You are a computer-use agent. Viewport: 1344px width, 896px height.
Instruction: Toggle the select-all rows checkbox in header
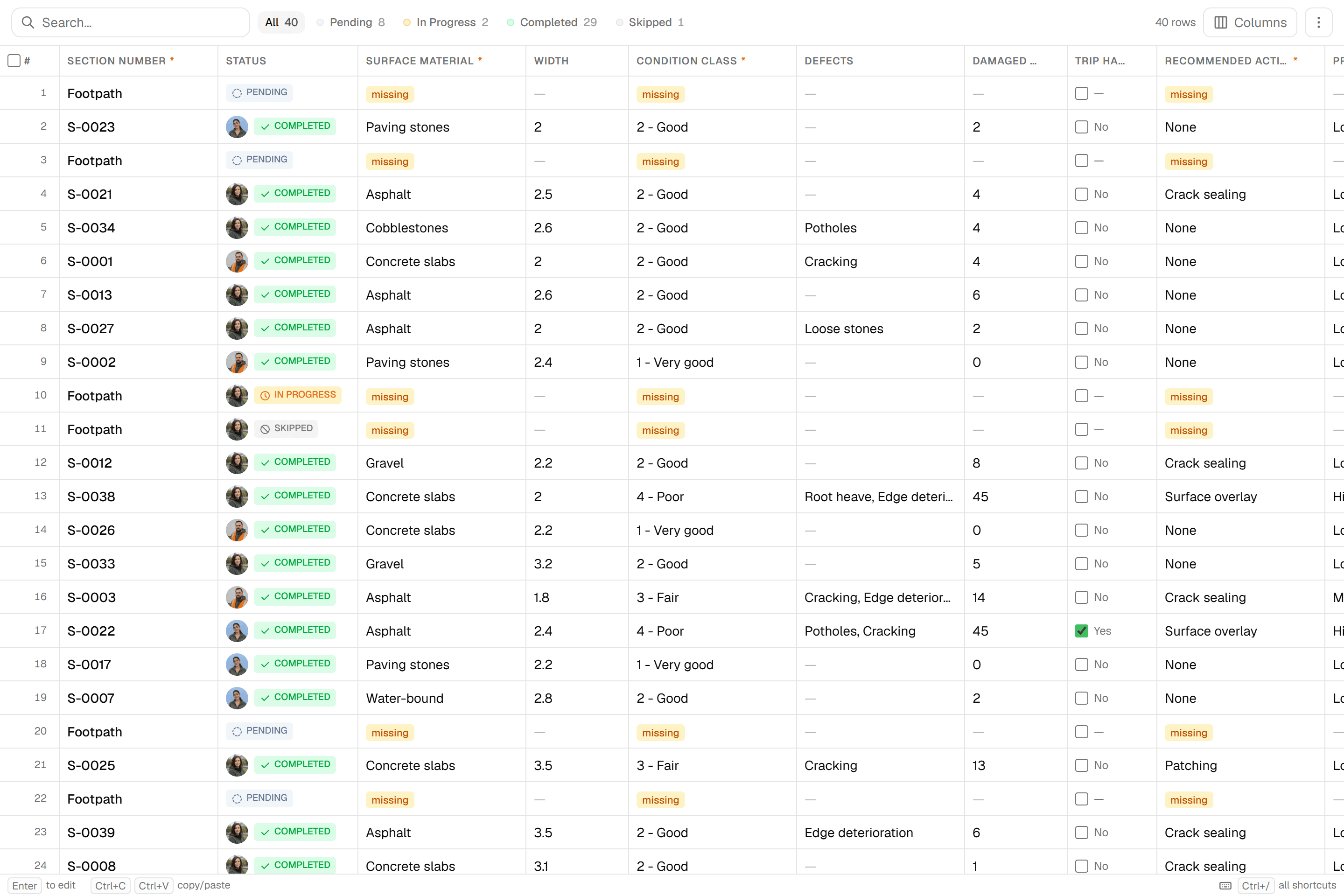14,61
